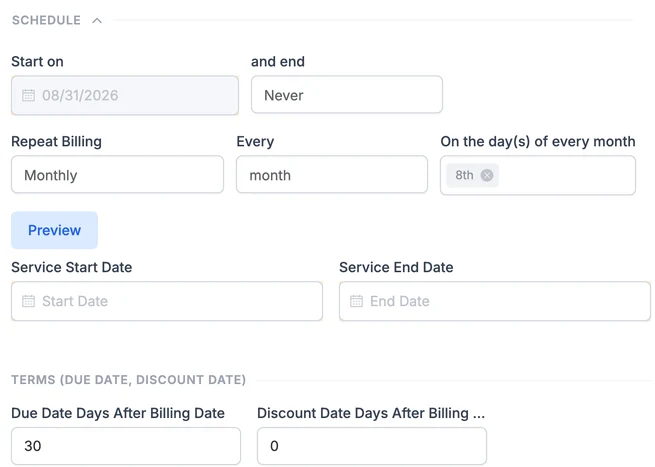Focus the Service Start Date field
The width and height of the screenshot is (655, 467).
pyautogui.click(x=167, y=301)
